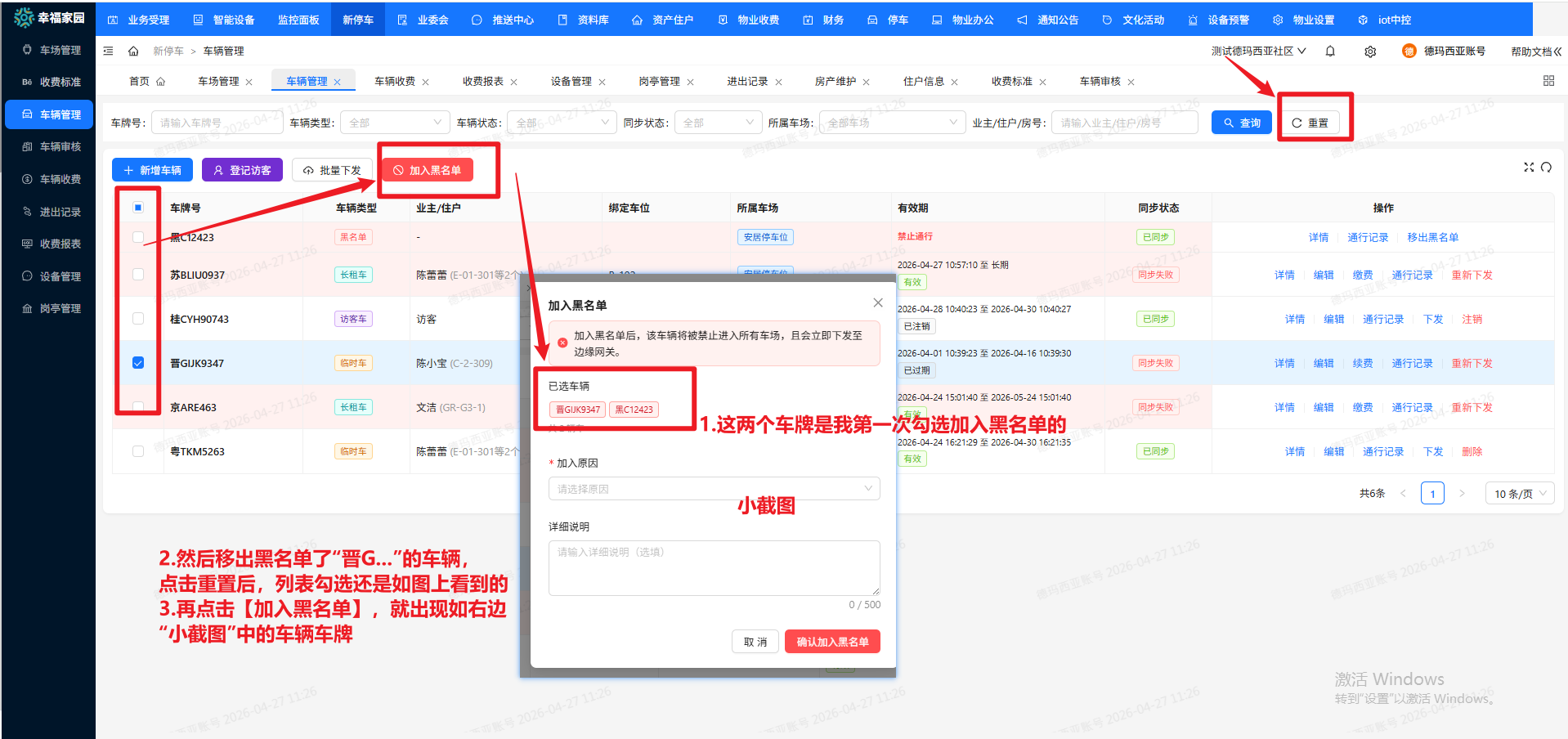Open the 10条/页 page size dropdown
This screenshot has height=739, width=1568.
point(1519,494)
